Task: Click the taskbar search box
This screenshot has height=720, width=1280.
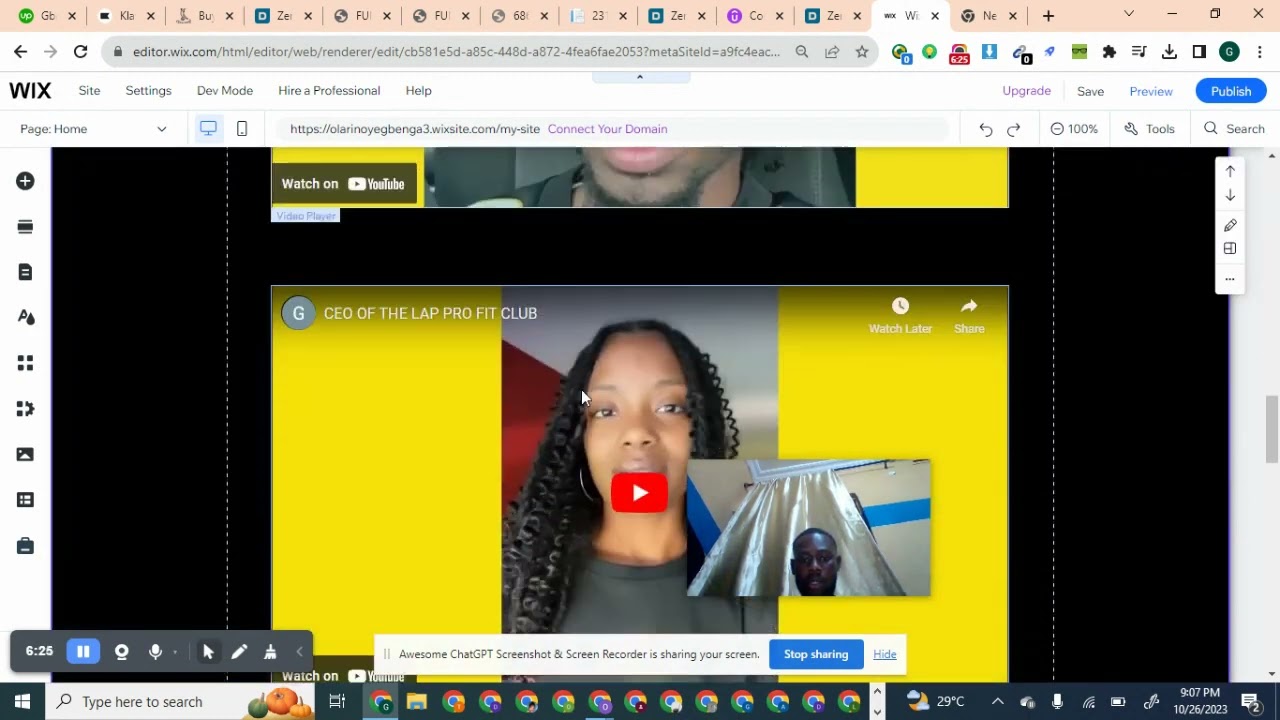Action: click(181, 701)
